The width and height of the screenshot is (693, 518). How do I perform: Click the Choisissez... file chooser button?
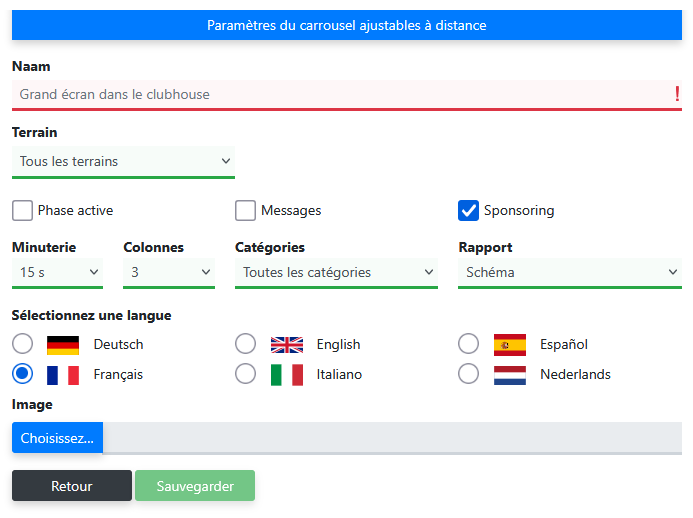57,438
